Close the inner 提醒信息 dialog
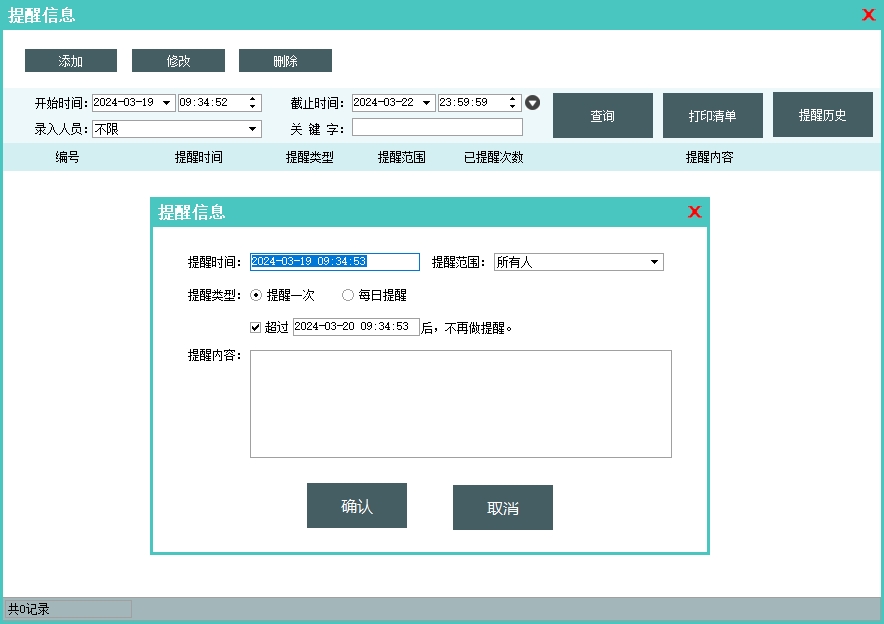 695,212
